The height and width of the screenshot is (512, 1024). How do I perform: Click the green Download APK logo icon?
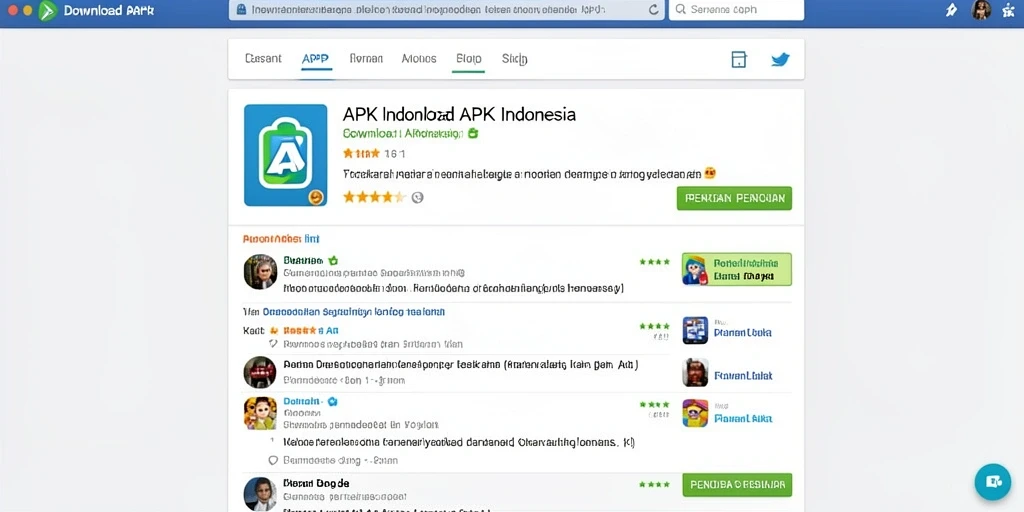(x=48, y=10)
